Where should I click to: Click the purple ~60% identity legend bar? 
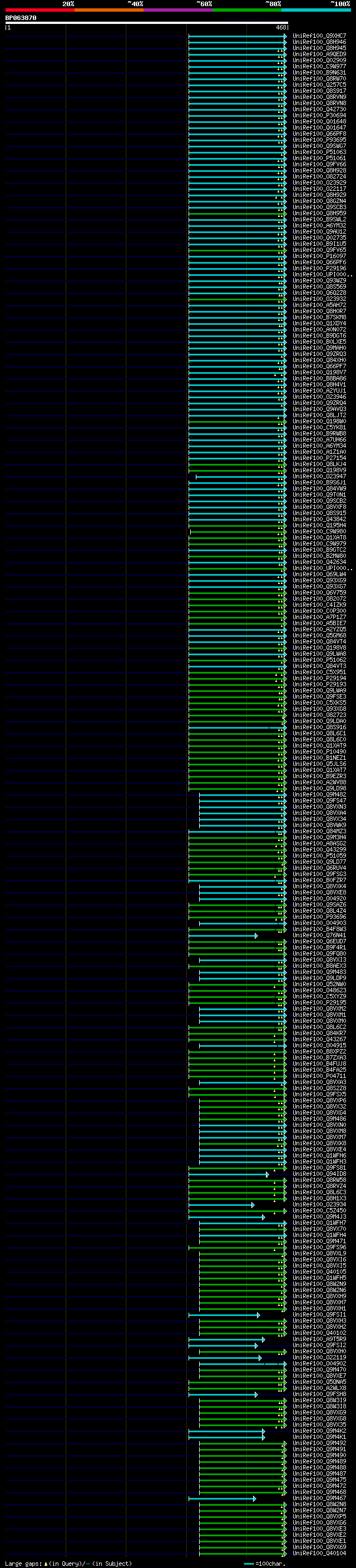[x=177, y=10]
